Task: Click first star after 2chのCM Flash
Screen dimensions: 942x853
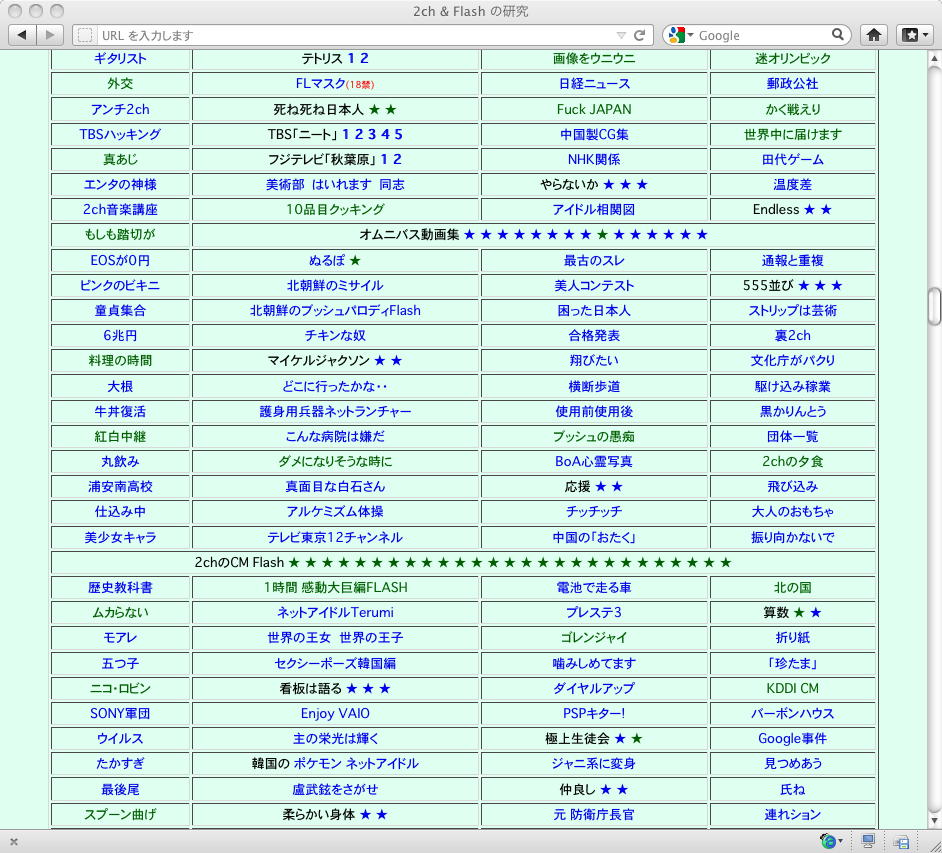Action: (x=294, y=563)
